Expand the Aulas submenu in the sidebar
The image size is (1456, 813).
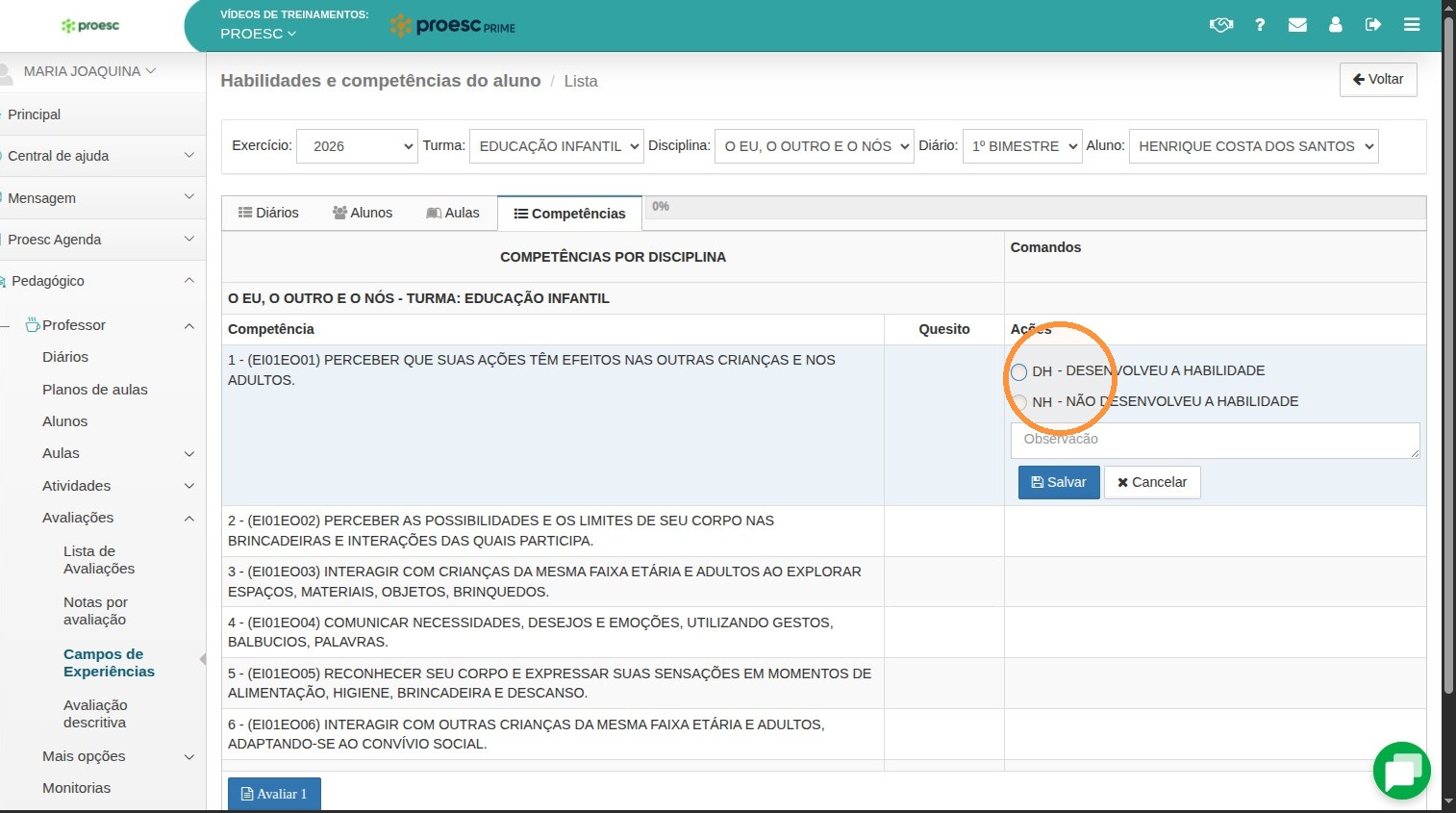[119, 453]
